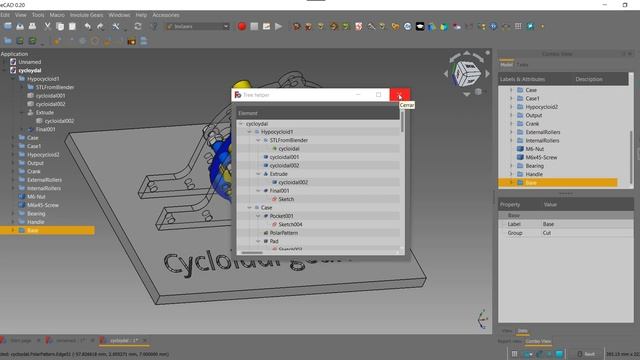Click the blue folder icon in second toolbar row
This screenshot has width=640, height=360.
[8, 41]
